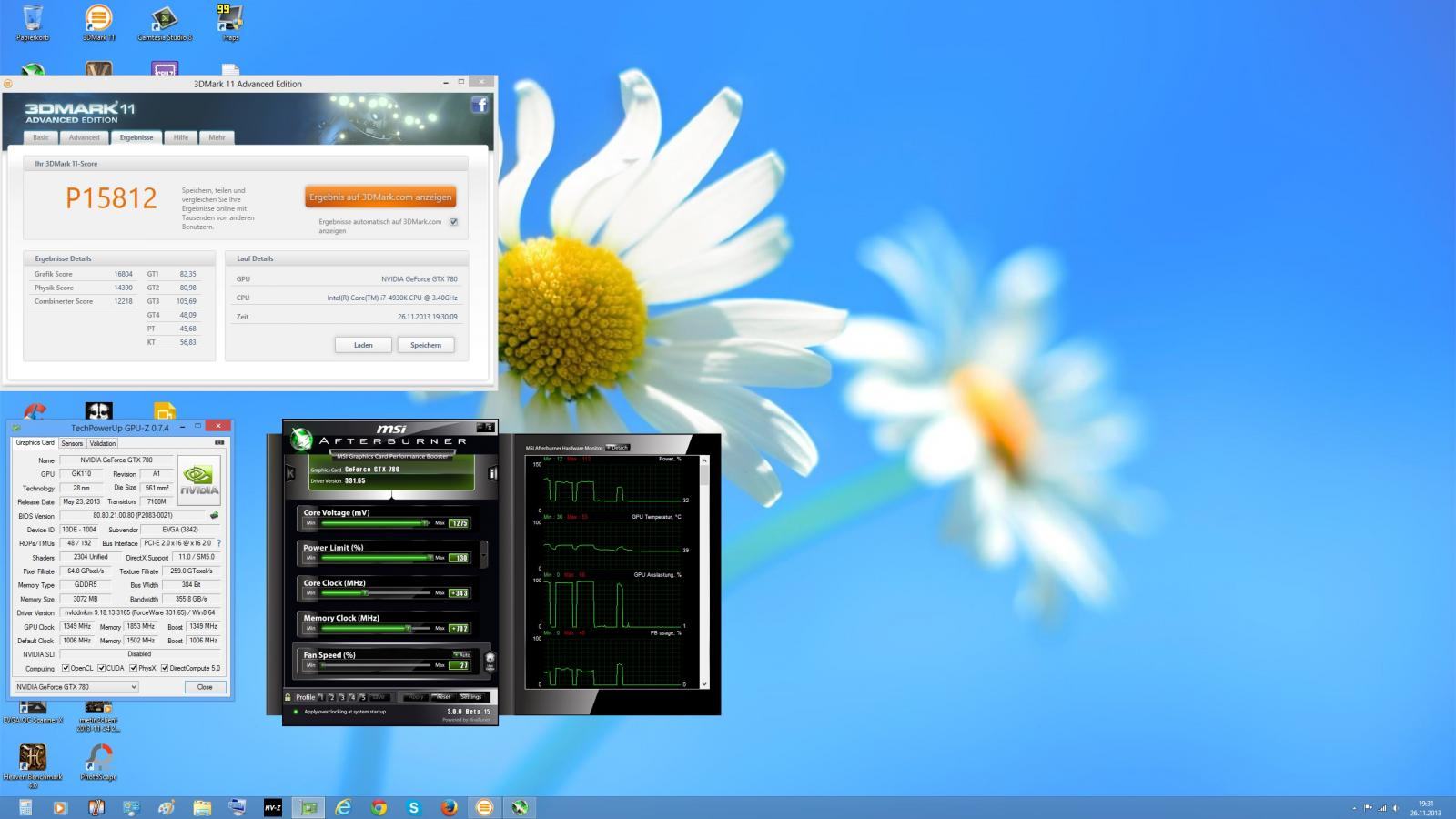Open Firefox from the taskbar
The image size is (1456, 819).
coord(450,807)
